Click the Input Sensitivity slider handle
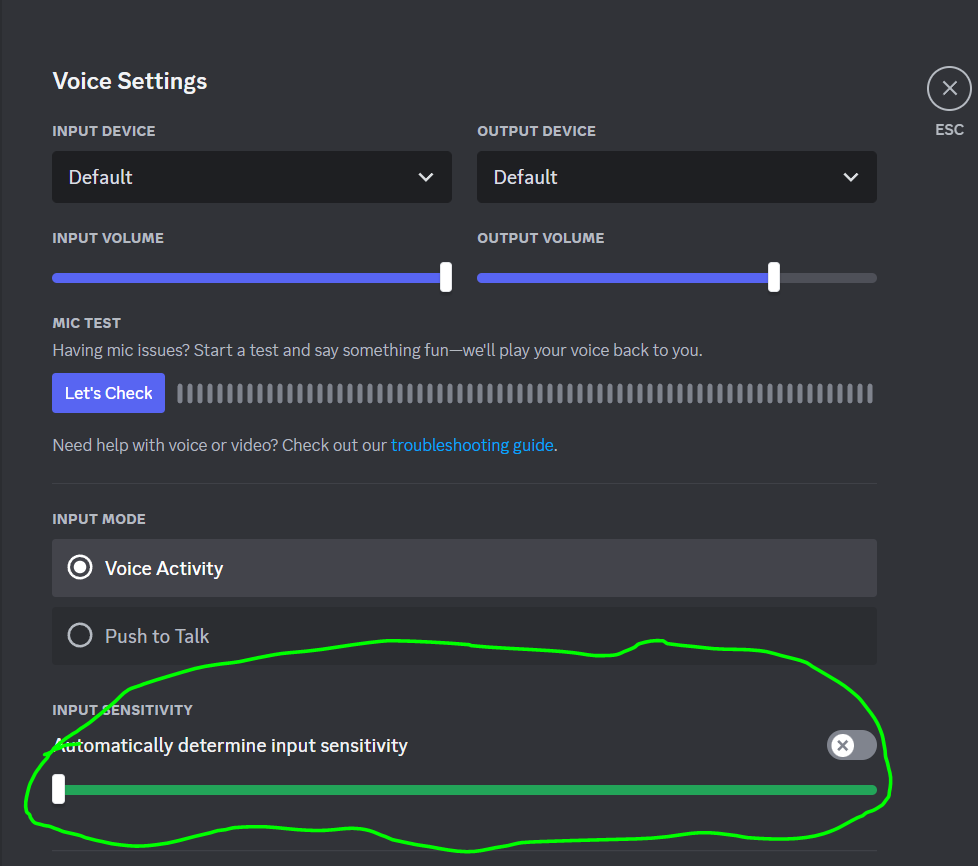 point(59,789)
